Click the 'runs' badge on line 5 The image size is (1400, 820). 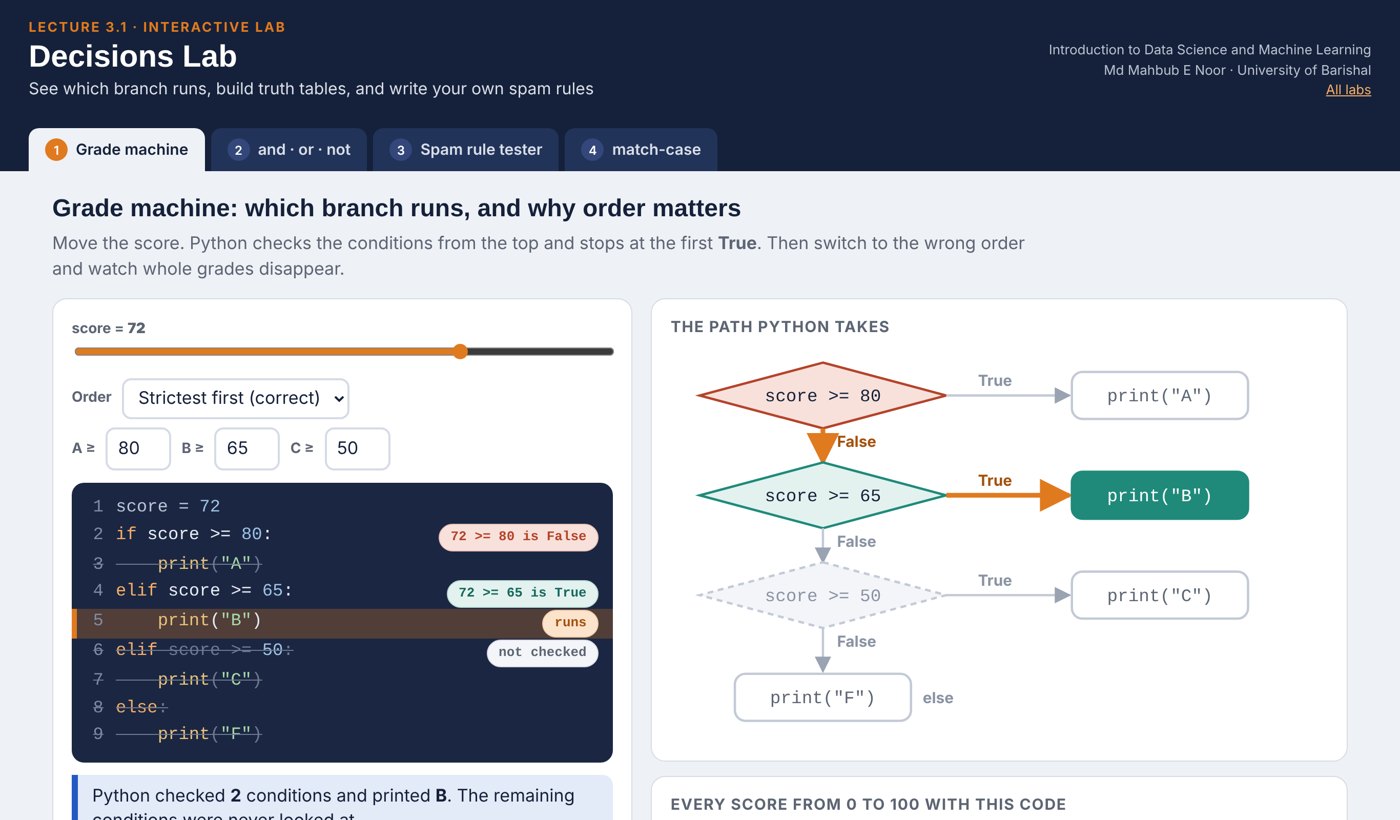point(570,623)
